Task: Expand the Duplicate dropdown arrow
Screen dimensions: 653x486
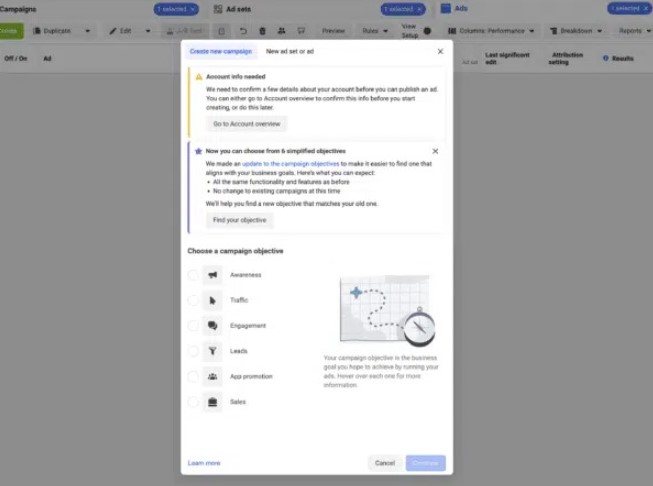Action: 87,31
